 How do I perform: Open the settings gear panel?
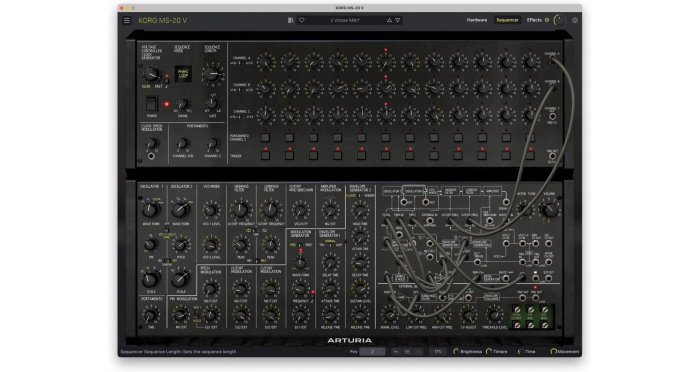pyautogui.click(x=575, y=20)
